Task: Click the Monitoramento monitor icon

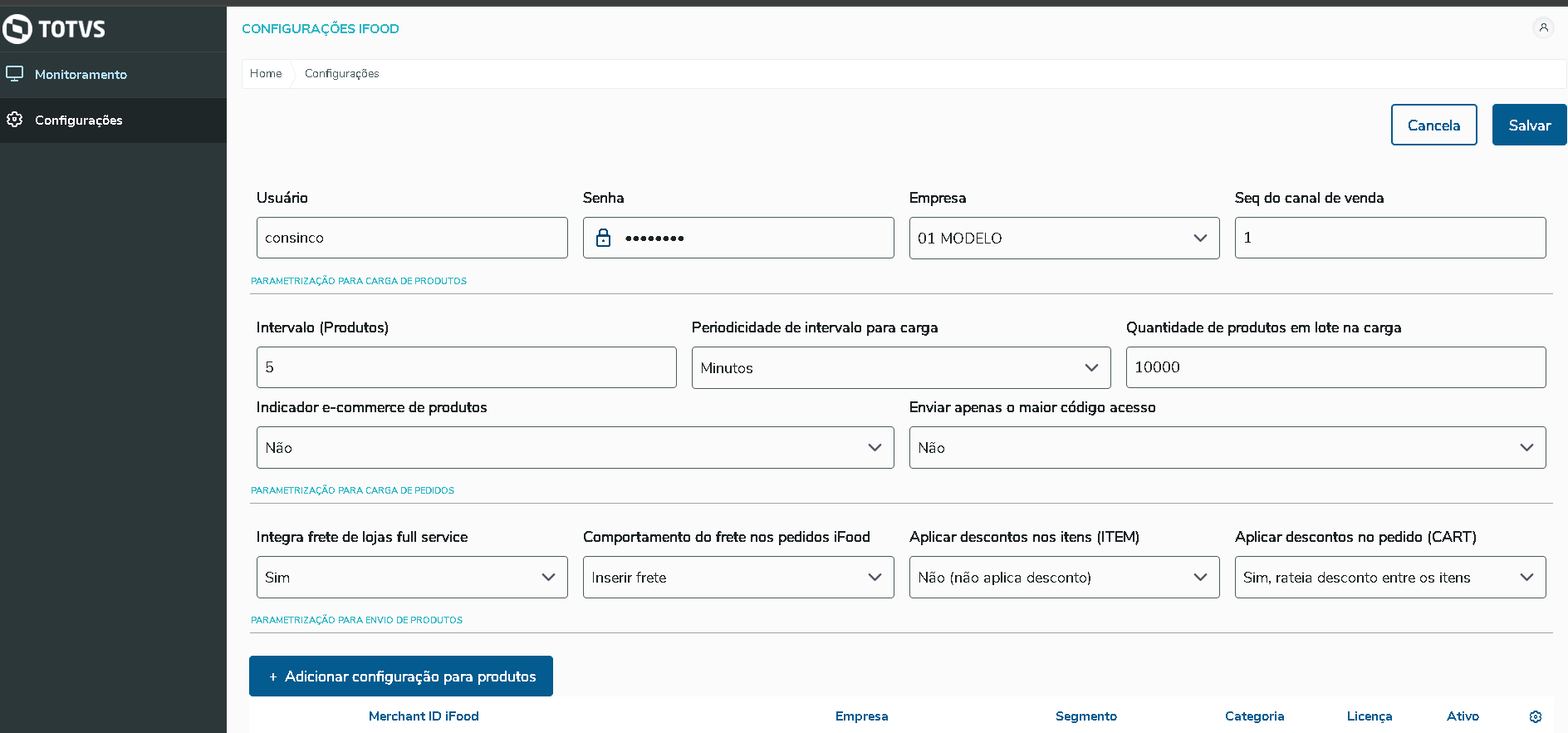Action: (x=15, y=74)
